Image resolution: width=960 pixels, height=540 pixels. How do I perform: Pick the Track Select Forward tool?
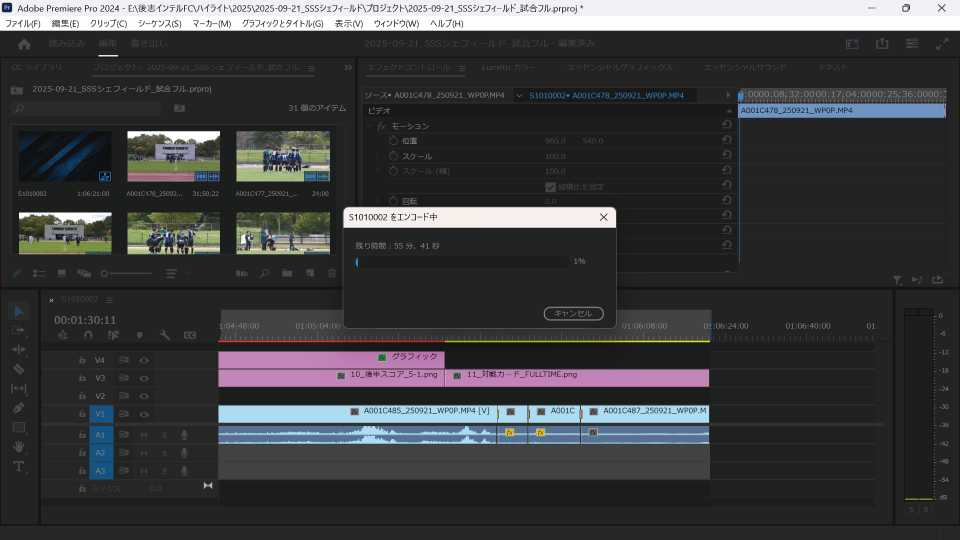pos(19,330)
